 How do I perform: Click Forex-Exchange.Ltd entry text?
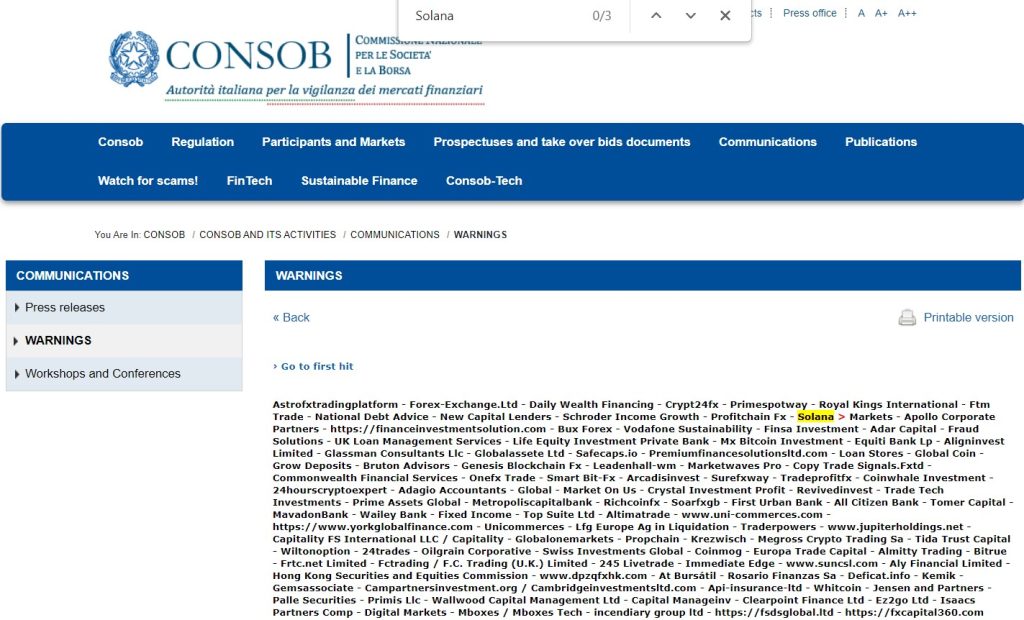click(463, 404)
